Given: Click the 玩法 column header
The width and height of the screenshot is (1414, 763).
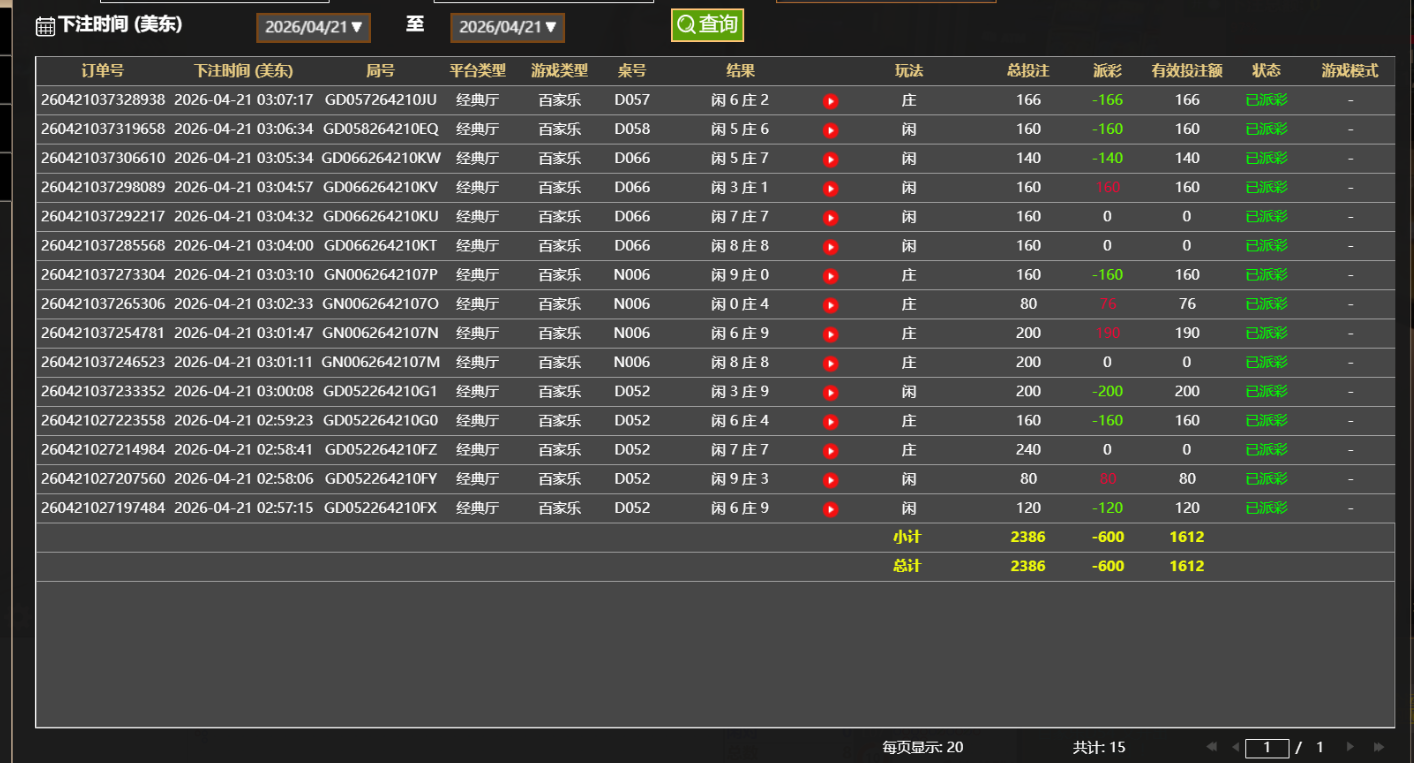Looking at the screenshot, I should pyautogui.click(x=909, y=71).
